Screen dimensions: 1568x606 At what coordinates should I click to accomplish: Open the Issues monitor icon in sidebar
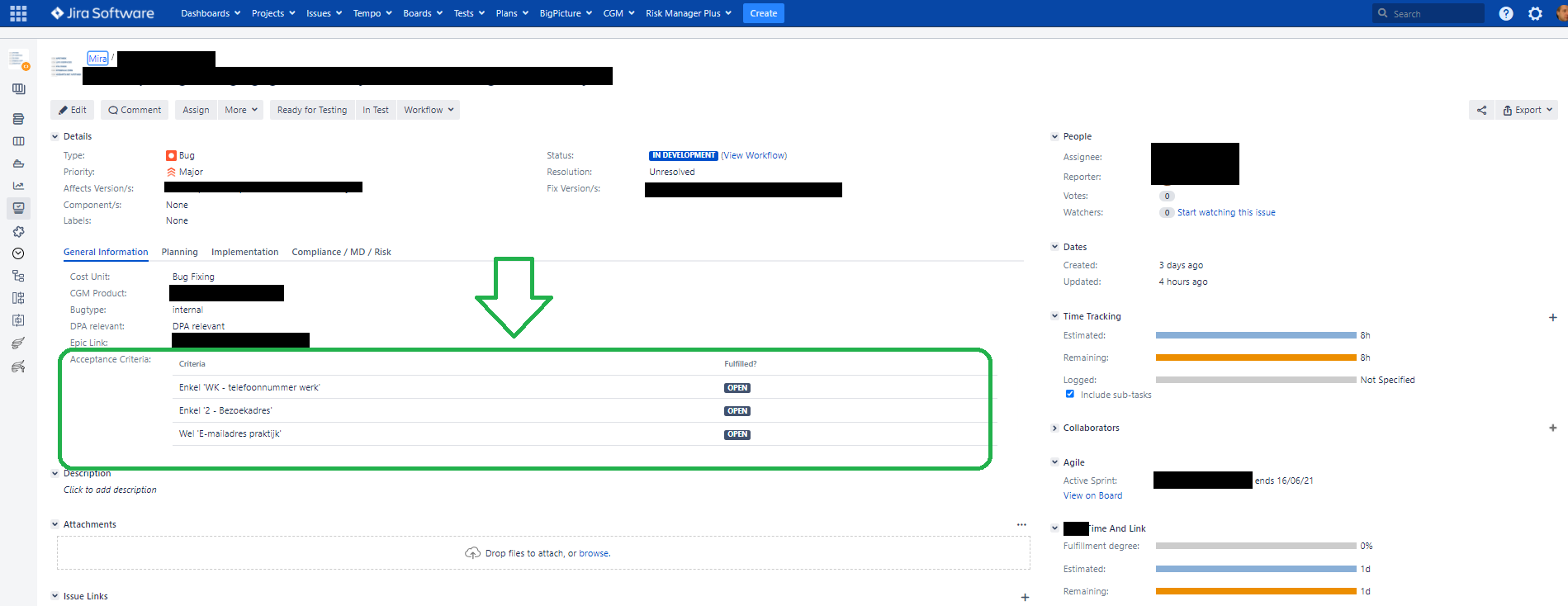point(18,208)
